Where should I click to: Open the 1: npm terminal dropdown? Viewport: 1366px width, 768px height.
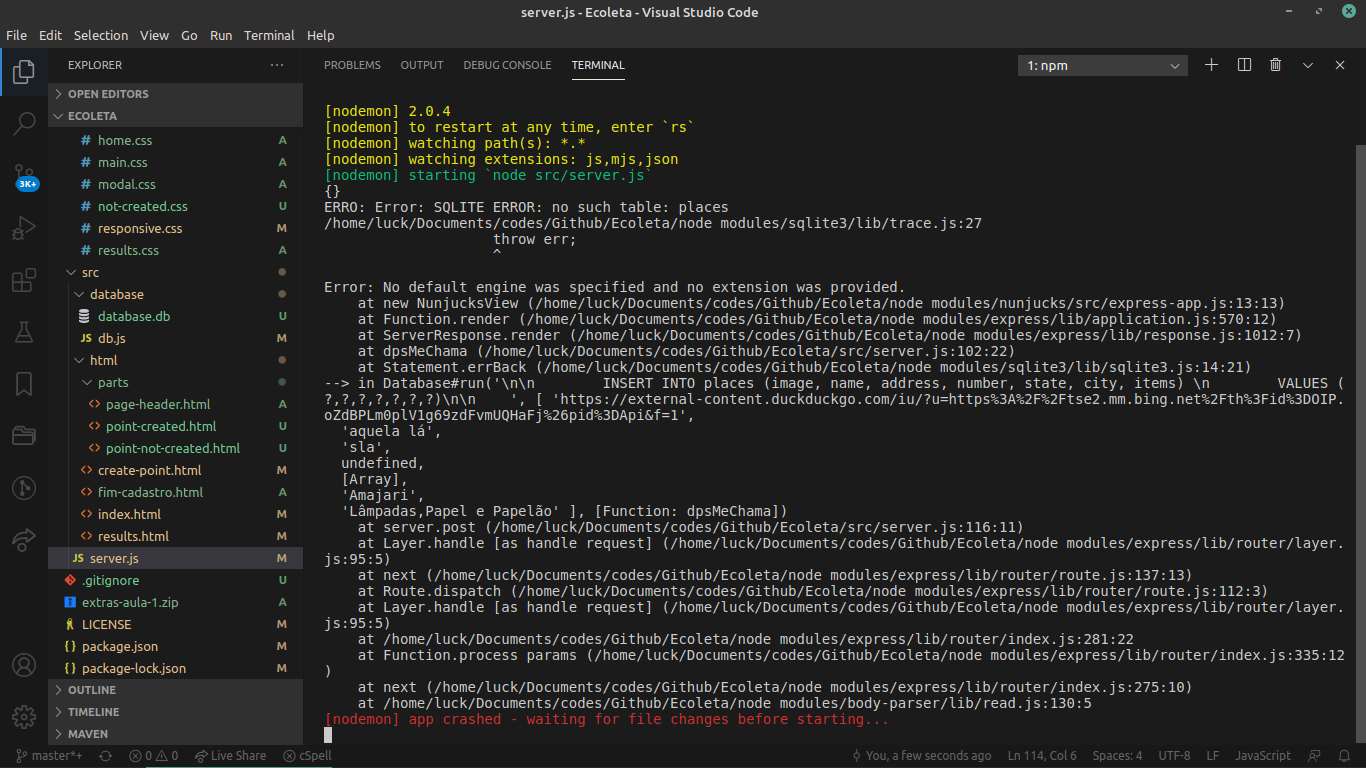point(1103,65)
